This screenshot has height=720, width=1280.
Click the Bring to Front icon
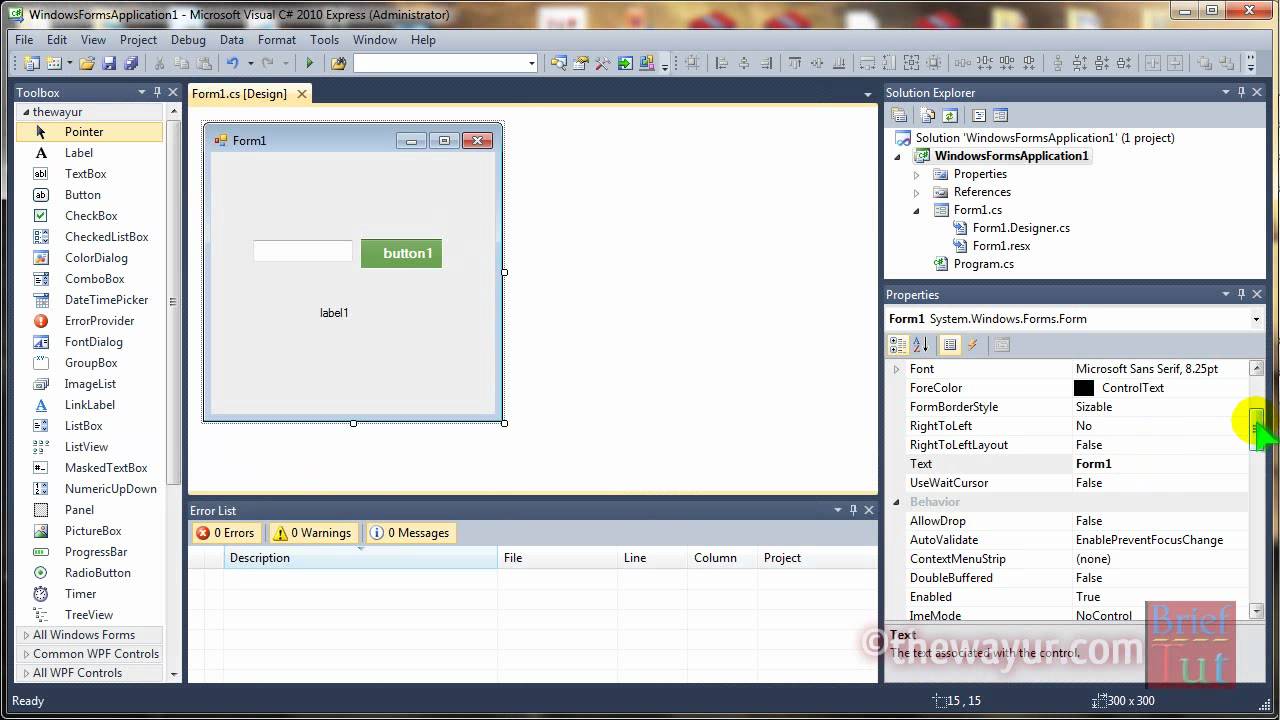point(1203,63)
